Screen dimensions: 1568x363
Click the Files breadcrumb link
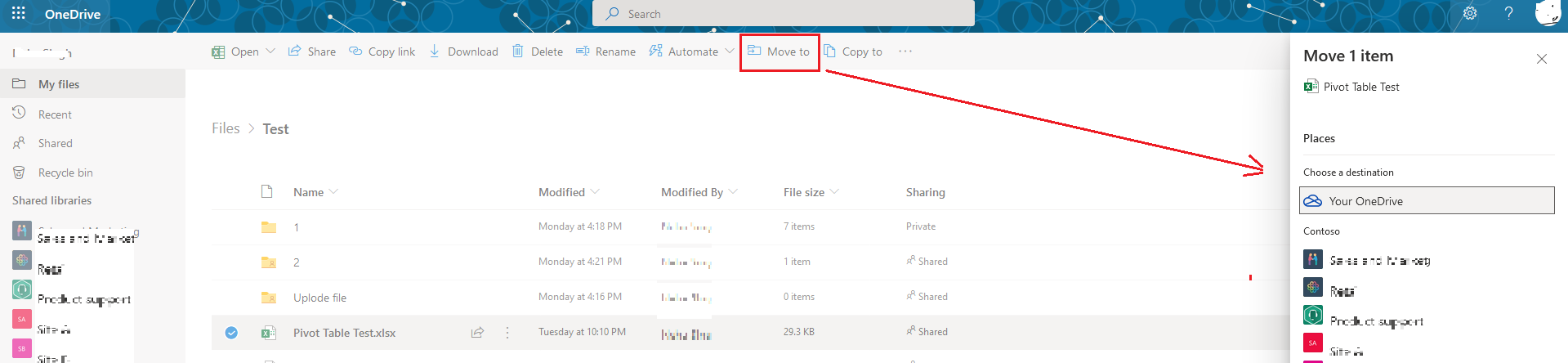226,128
